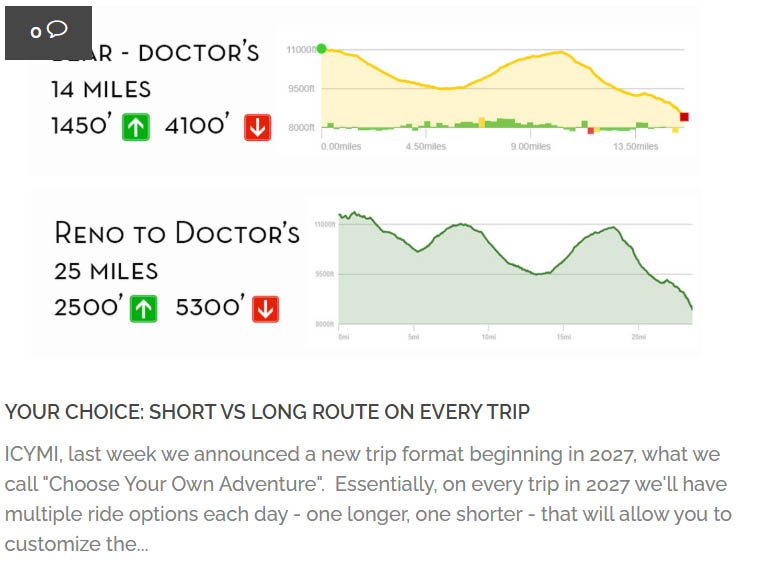
Task: Click green up arrow beside 1450'
Action: coord(136,127)
